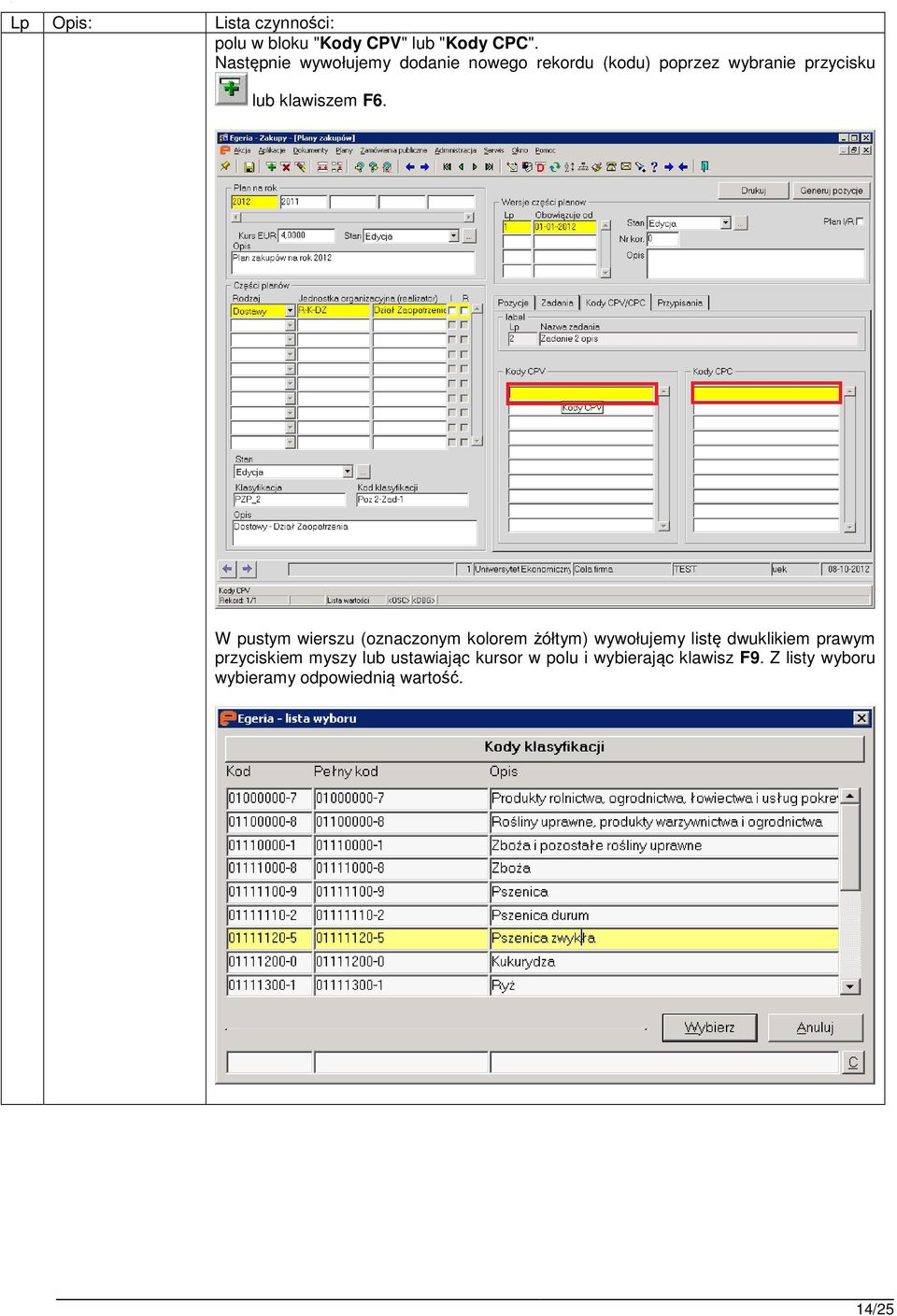Viewport: 897px width, 1316px height.
Task: Click the large green plus add-record icon
Action: coord(231,90)
